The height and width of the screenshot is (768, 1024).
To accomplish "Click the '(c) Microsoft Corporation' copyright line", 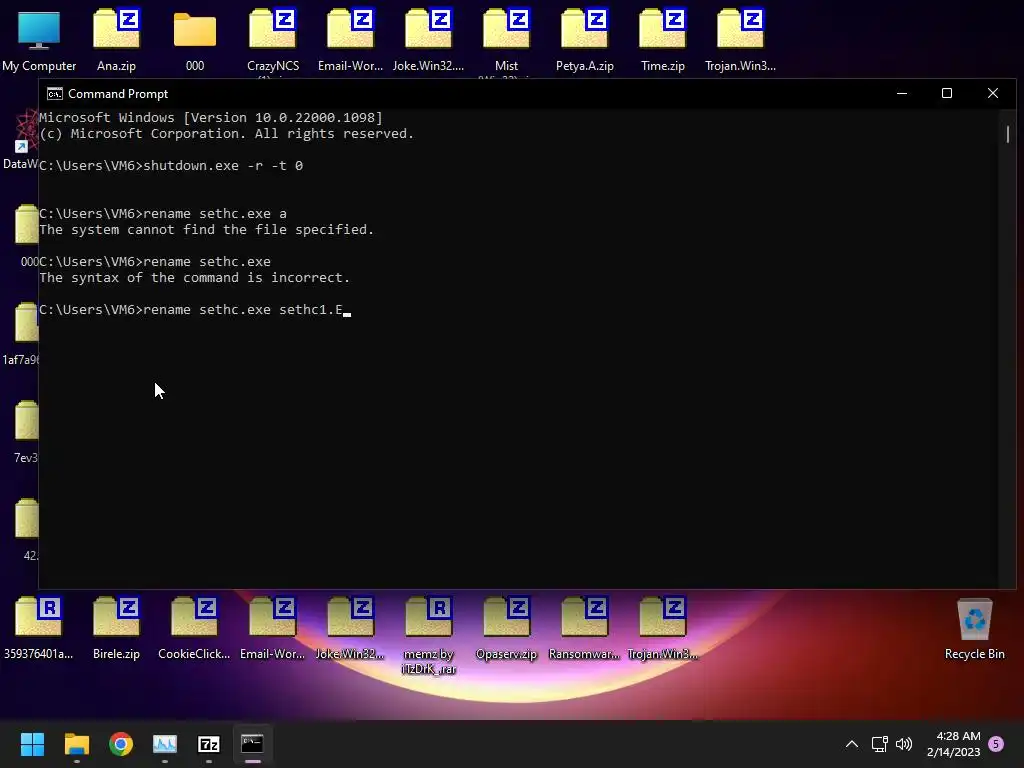I will (x=227, y=134).
